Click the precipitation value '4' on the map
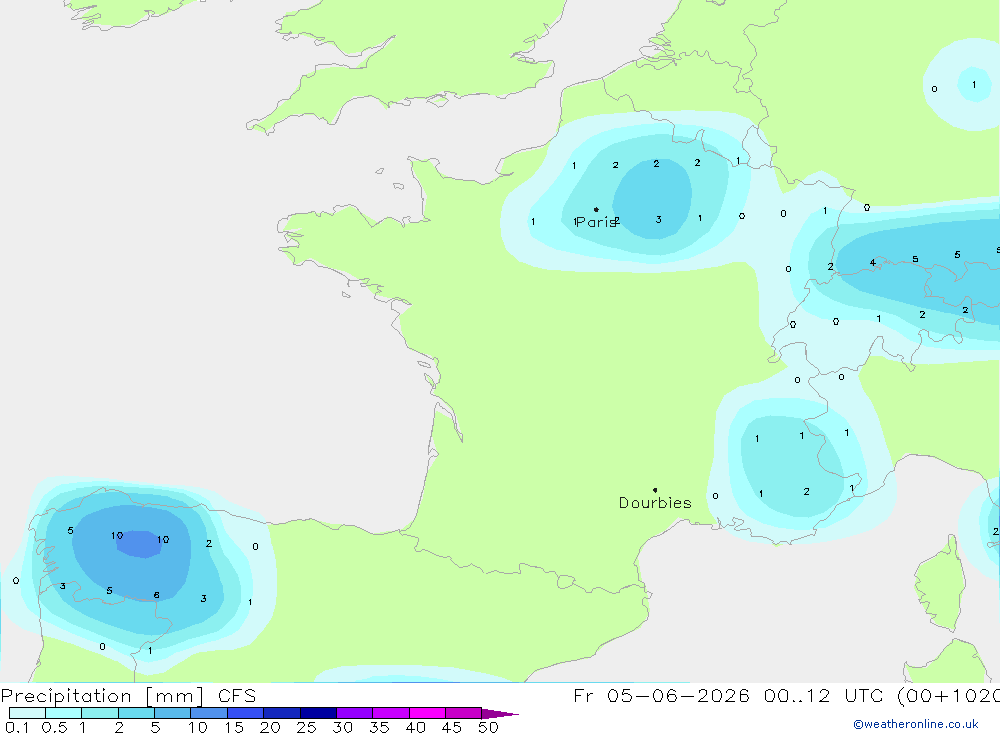 pyautogui.click(x=872, y=262)
